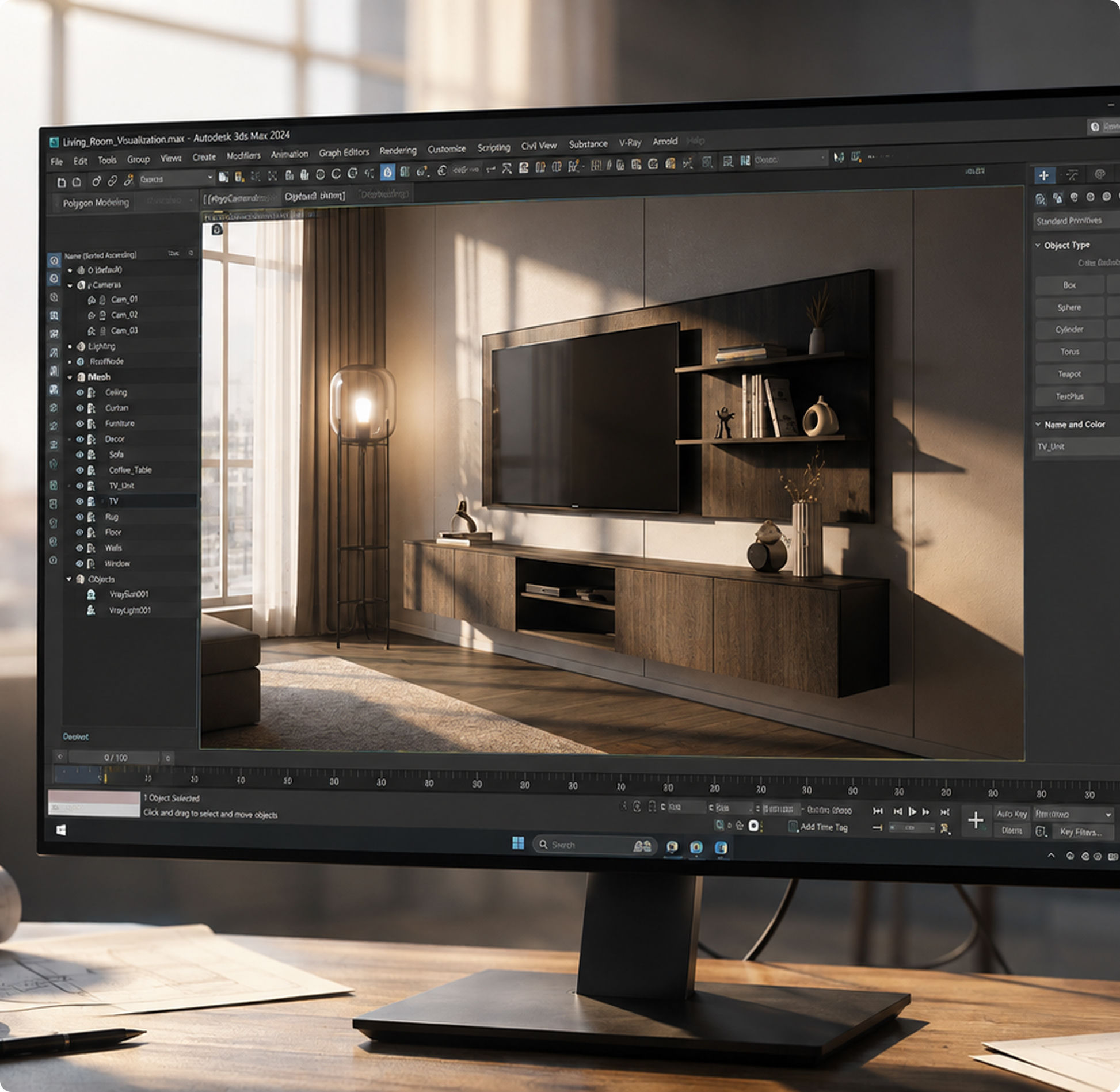The image size is (1120, 1092).
Task: Click the Sphere primitive button
Action: click(x=1069, y=307)
